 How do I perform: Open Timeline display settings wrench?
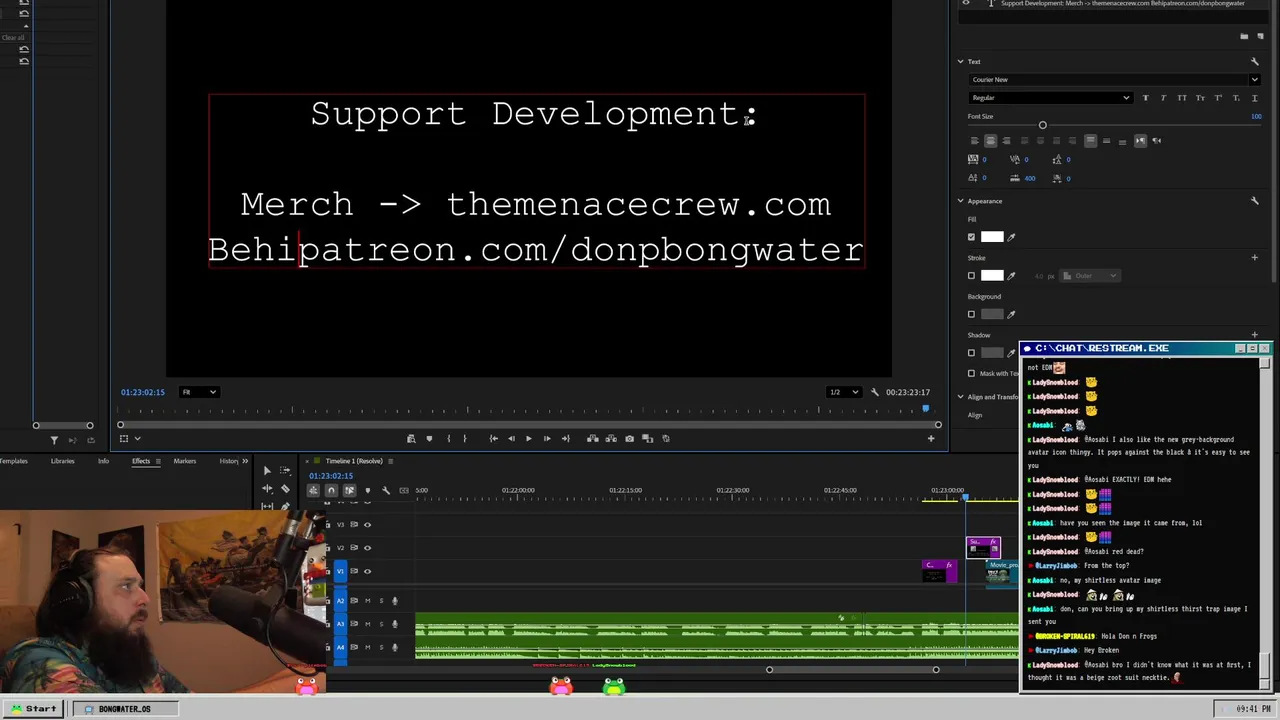point(386,490)
